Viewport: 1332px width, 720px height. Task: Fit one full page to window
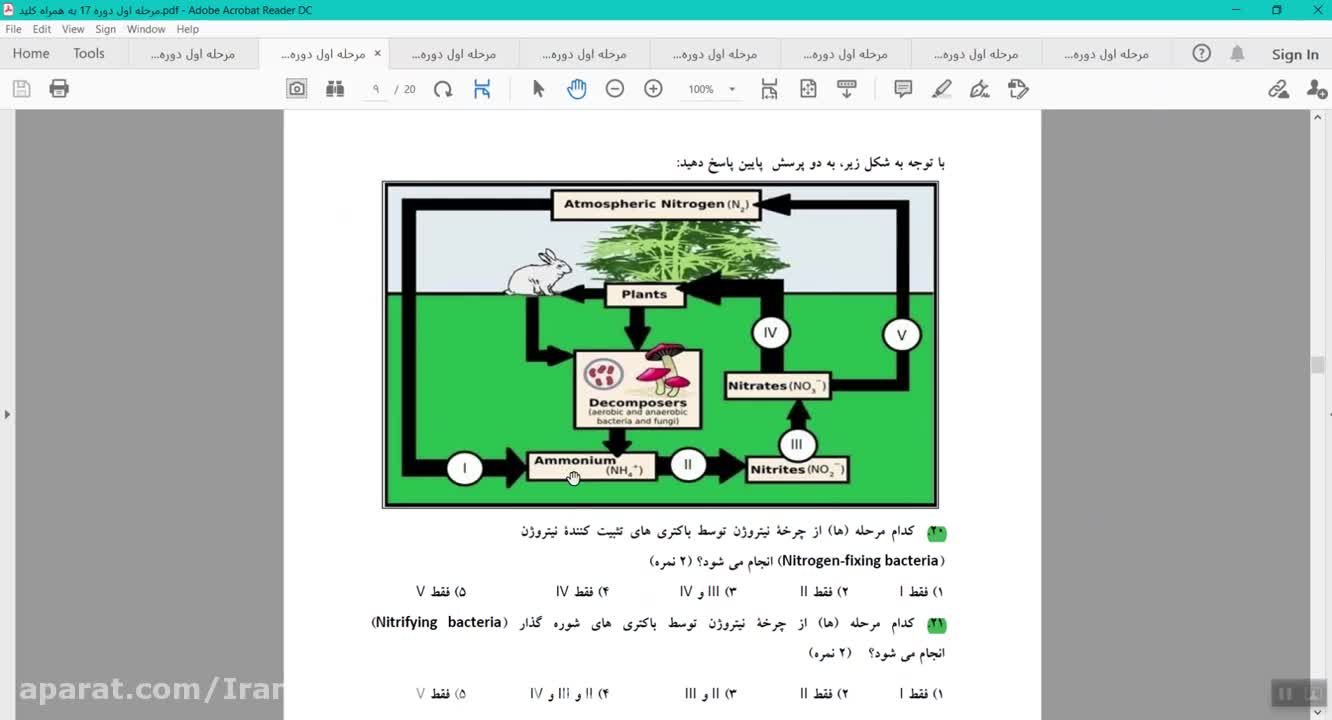tap(808, 89)
